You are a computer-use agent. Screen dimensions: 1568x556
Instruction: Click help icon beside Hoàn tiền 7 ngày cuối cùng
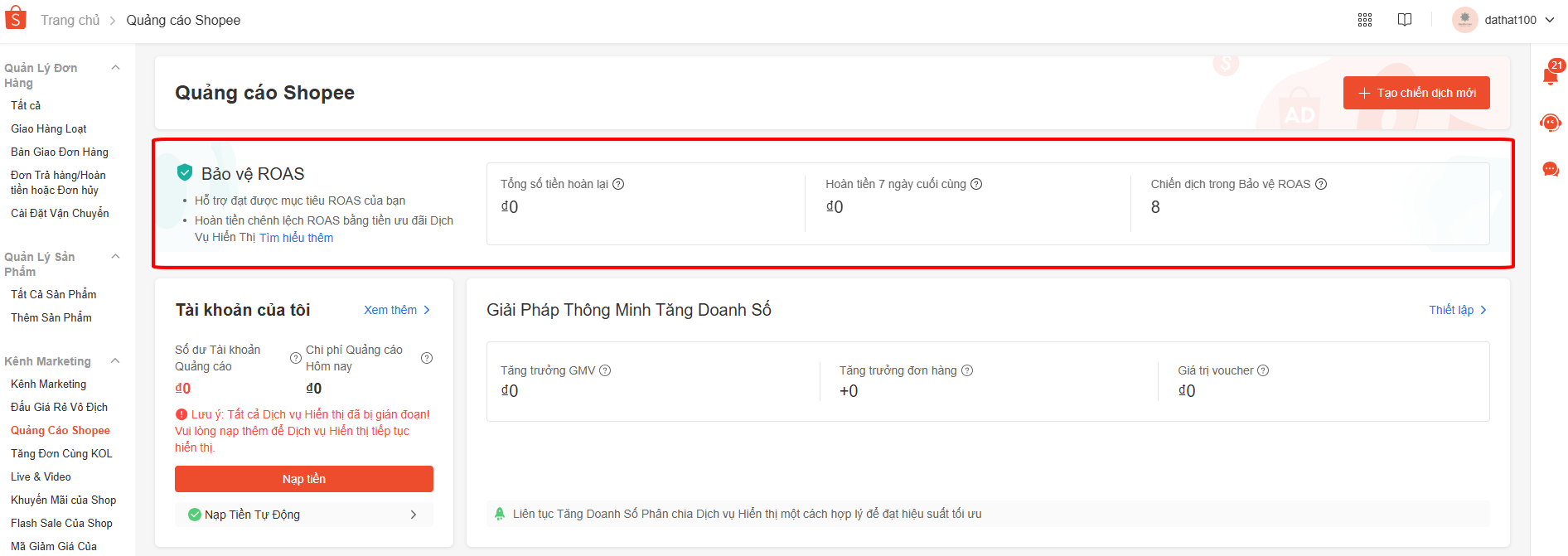[x=976, y=184]
